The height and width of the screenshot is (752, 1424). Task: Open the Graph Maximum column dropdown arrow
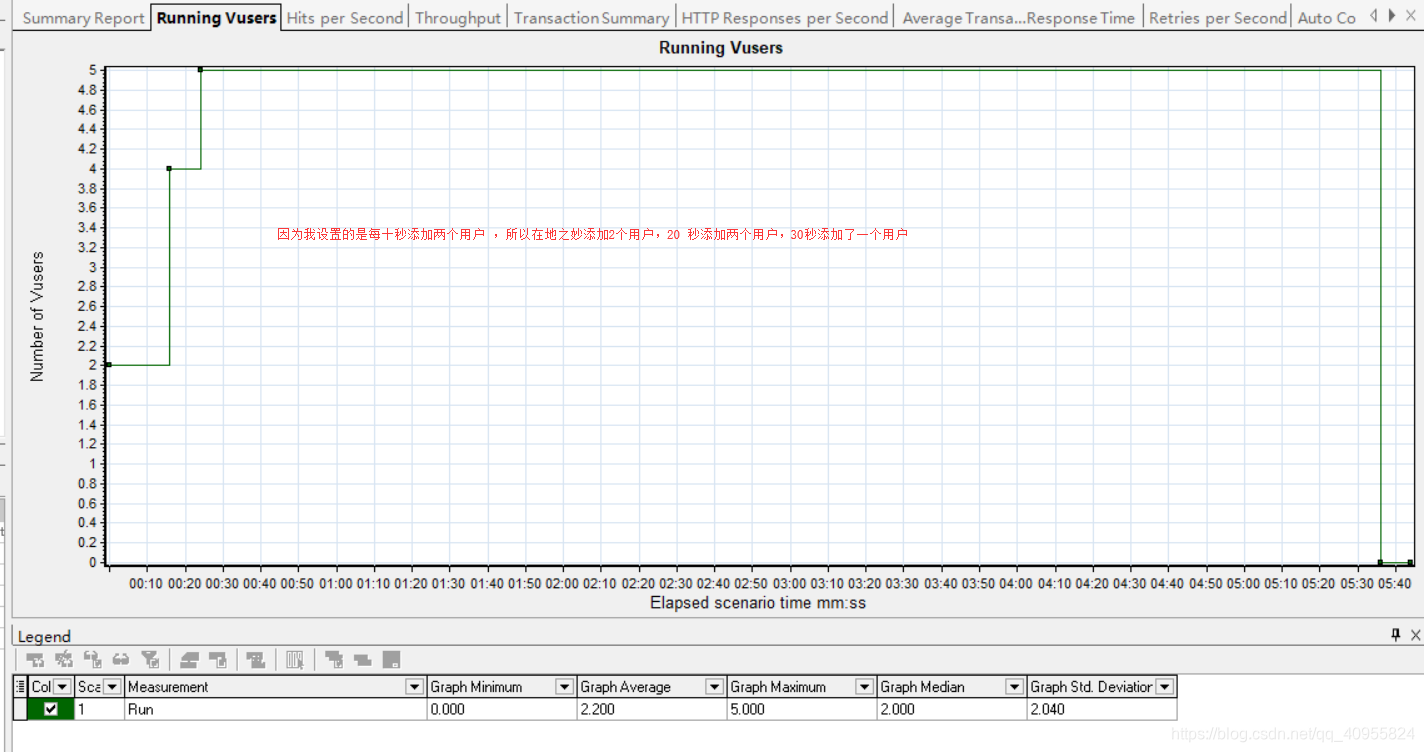(x=864, y=687)
